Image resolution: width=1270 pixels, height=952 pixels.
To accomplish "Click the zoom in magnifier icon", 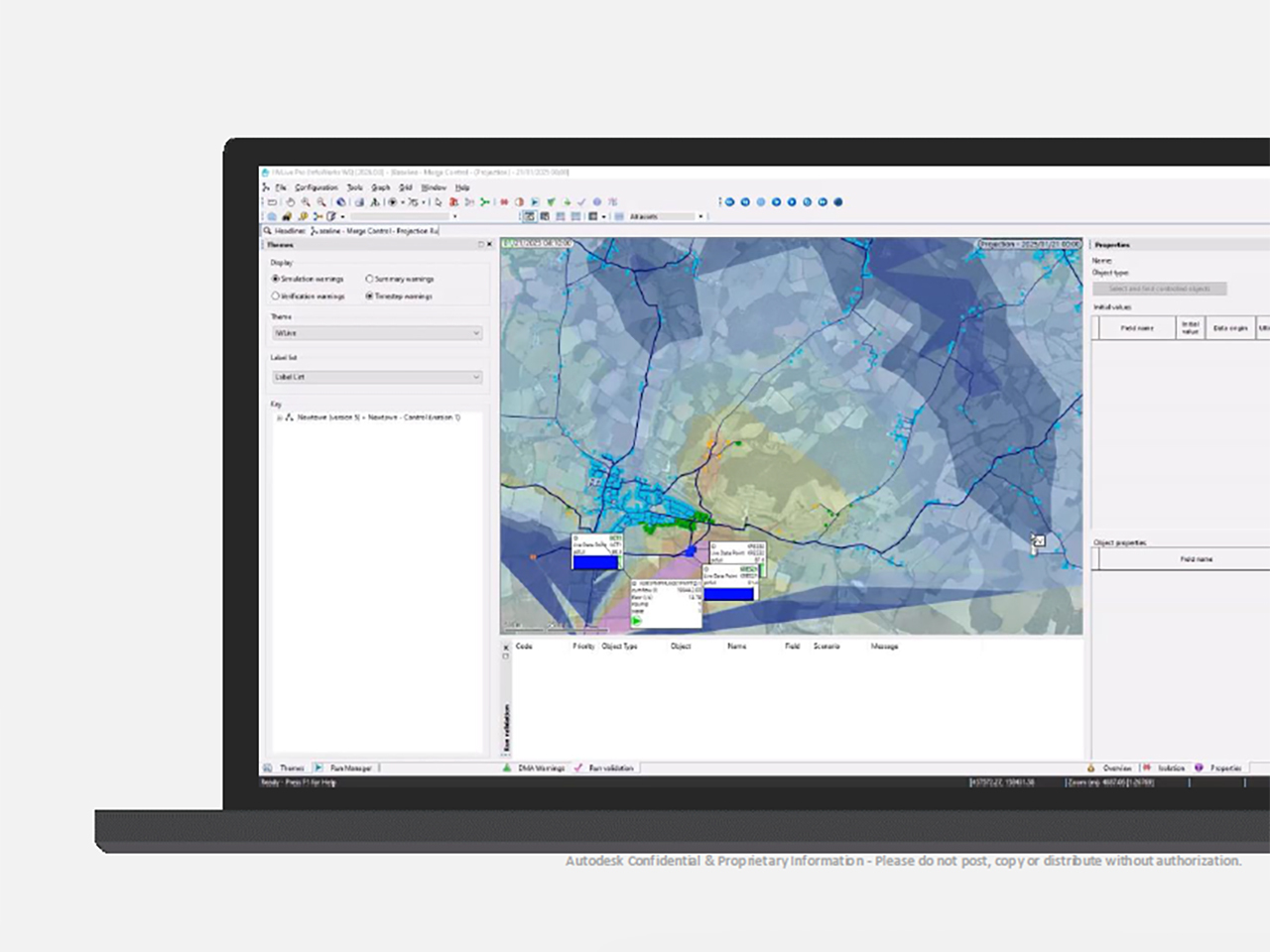I will (306, 202).
